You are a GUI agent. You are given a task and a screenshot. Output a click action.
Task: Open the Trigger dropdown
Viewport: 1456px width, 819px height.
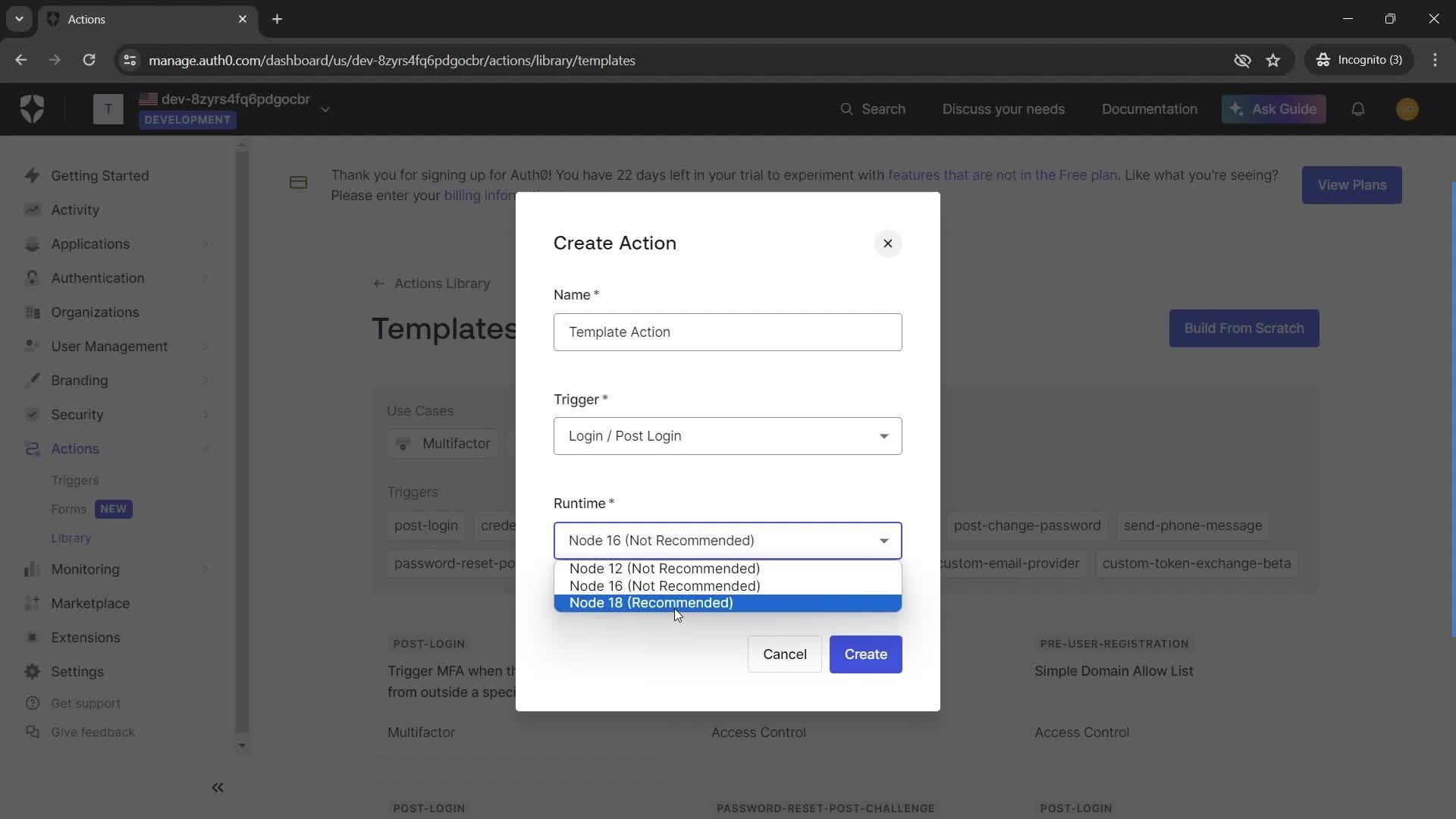(x=727, y=436)
